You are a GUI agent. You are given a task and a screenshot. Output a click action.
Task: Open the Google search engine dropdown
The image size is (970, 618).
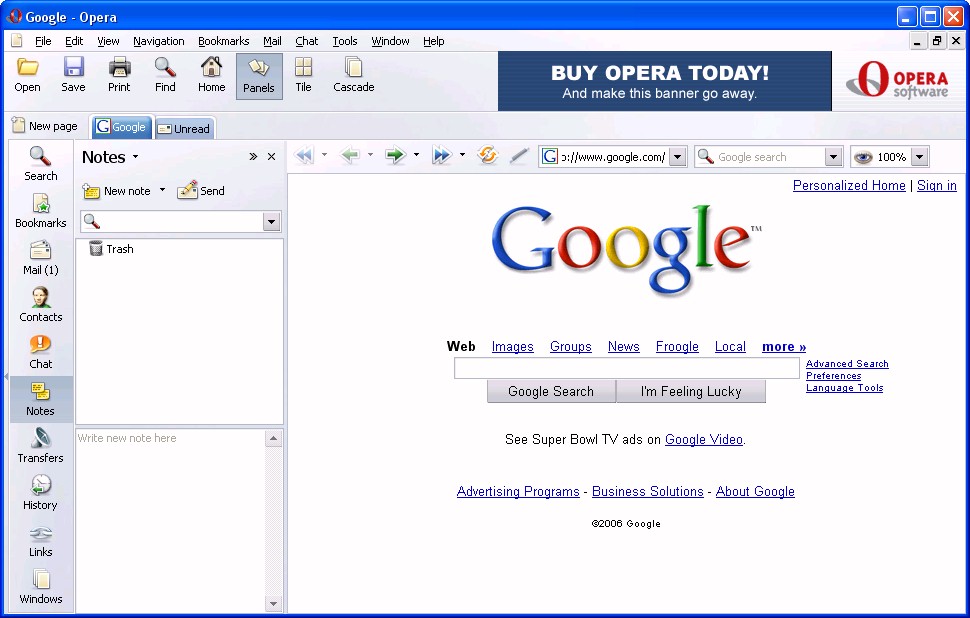[833, 157]
